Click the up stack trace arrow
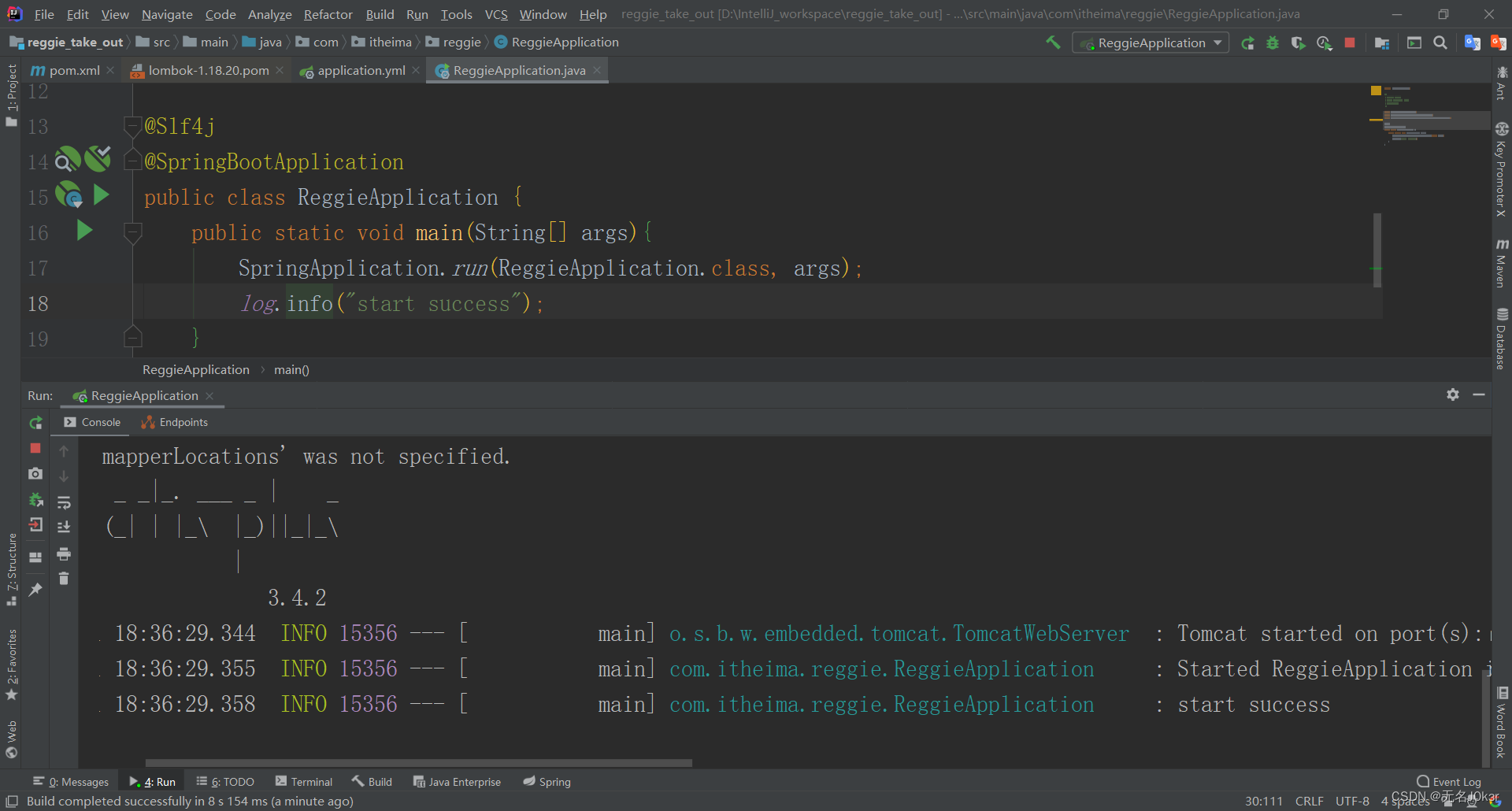This screenshot has width=1512, height=811. coord(64,451)
